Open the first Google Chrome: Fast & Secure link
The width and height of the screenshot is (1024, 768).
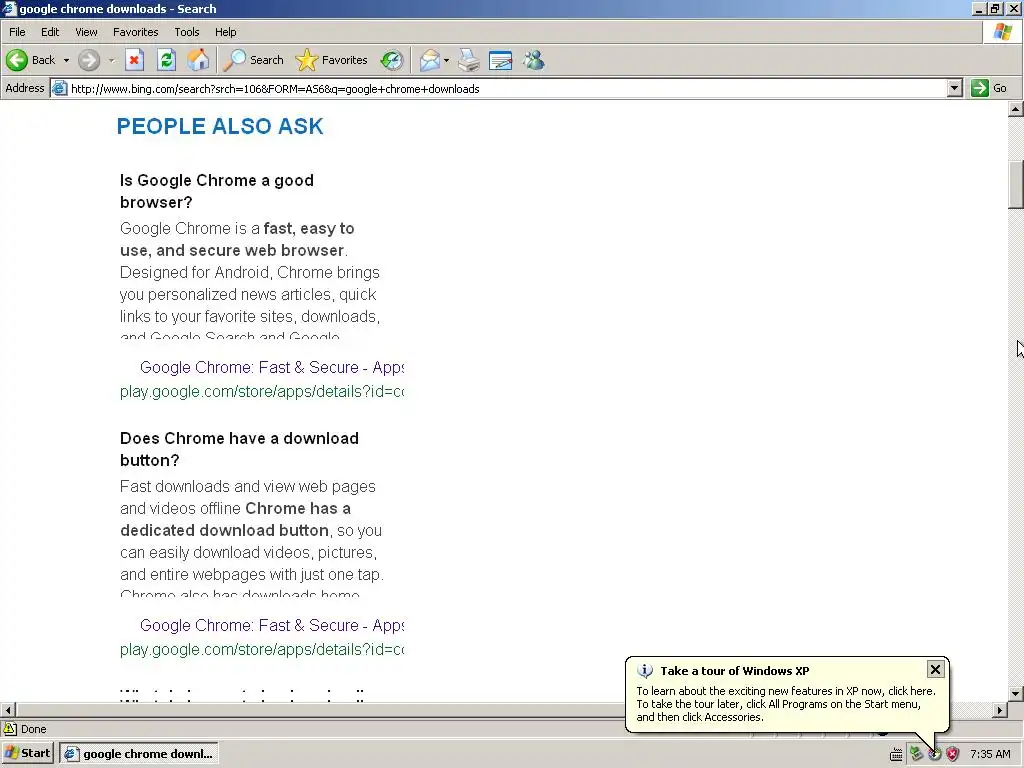[272, 367]
